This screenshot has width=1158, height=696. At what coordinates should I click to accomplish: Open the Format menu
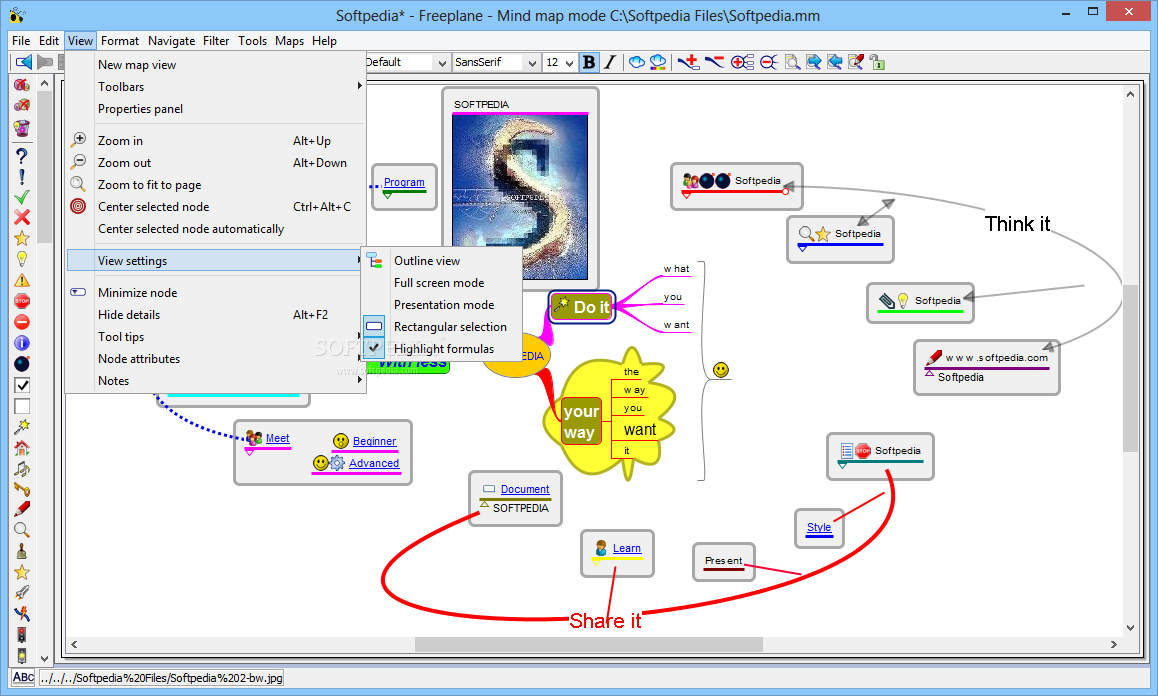pyautogui.click(x=120, y=41)
